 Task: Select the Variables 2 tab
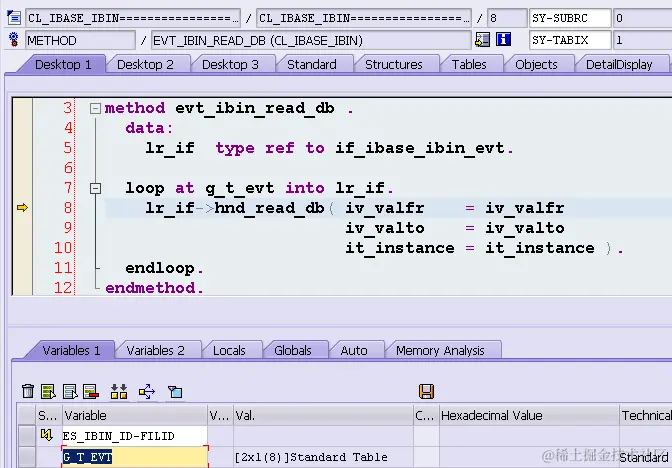pos(156,351)
